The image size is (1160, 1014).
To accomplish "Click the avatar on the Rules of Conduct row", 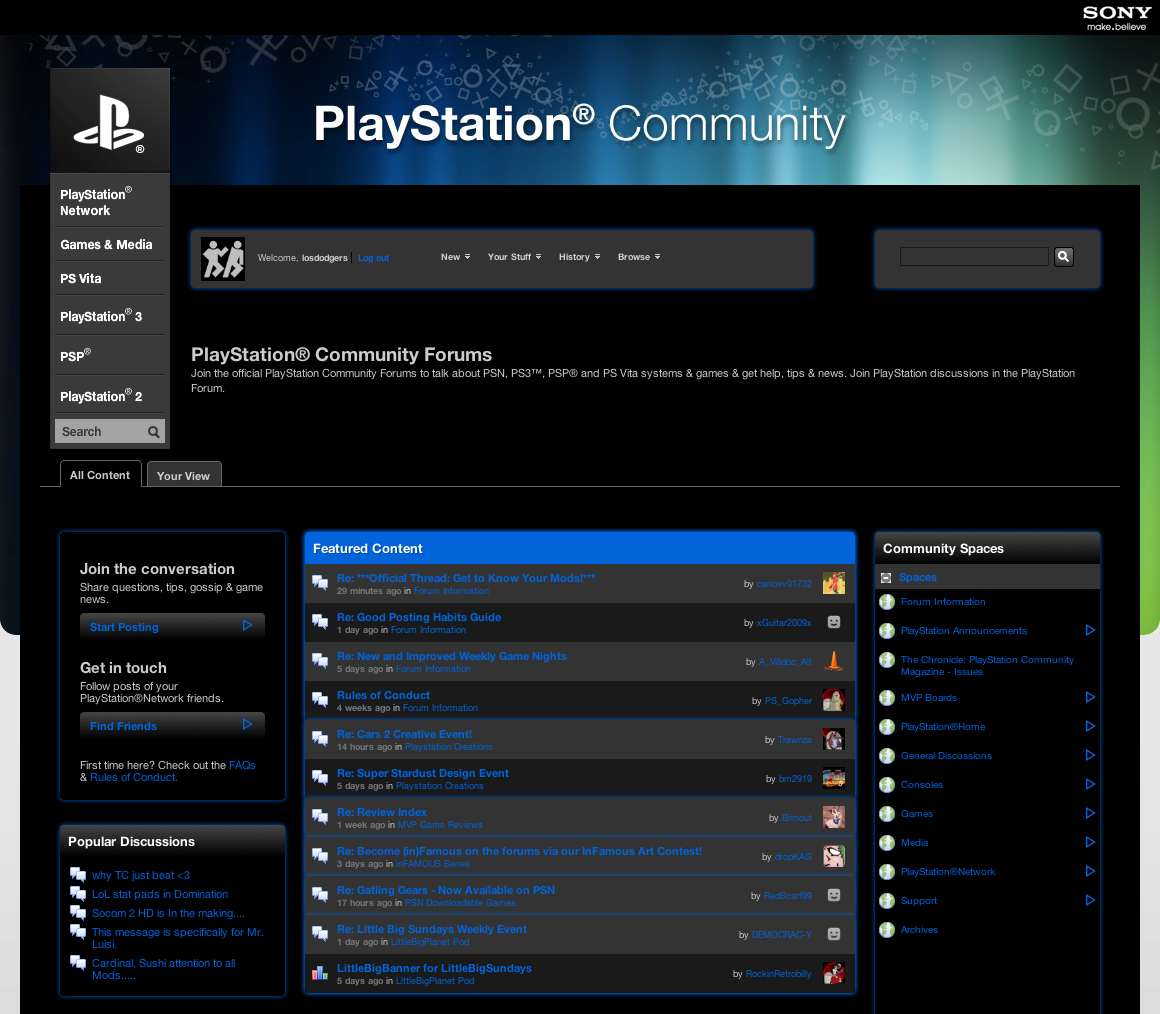I will (x=834, y=700).
